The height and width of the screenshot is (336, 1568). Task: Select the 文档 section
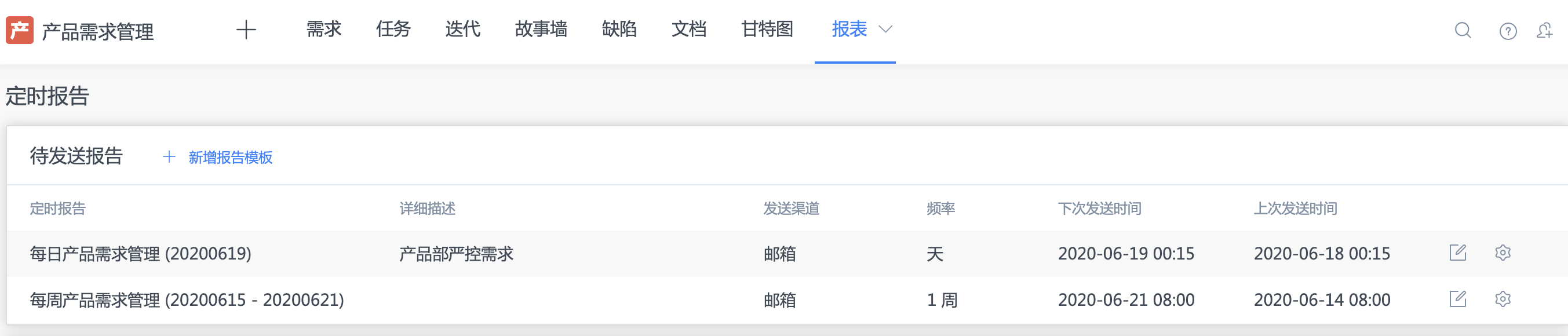click(x=689, y=29)
